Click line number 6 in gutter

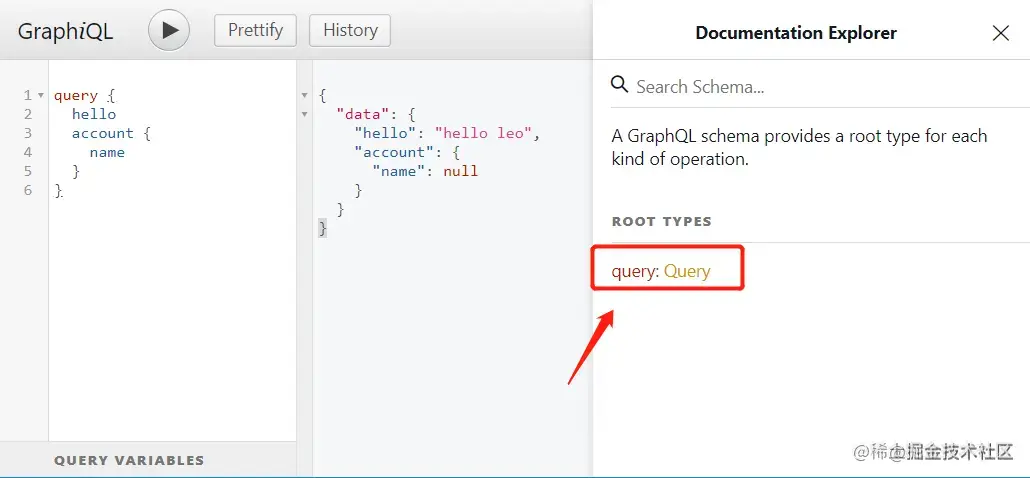(28, 190)
